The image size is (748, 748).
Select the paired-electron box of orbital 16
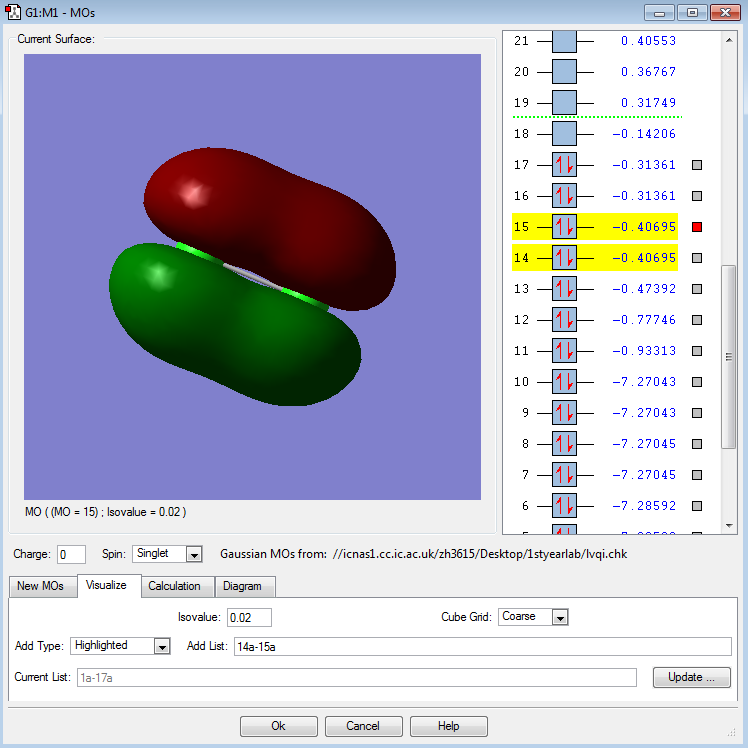(564, 196)
